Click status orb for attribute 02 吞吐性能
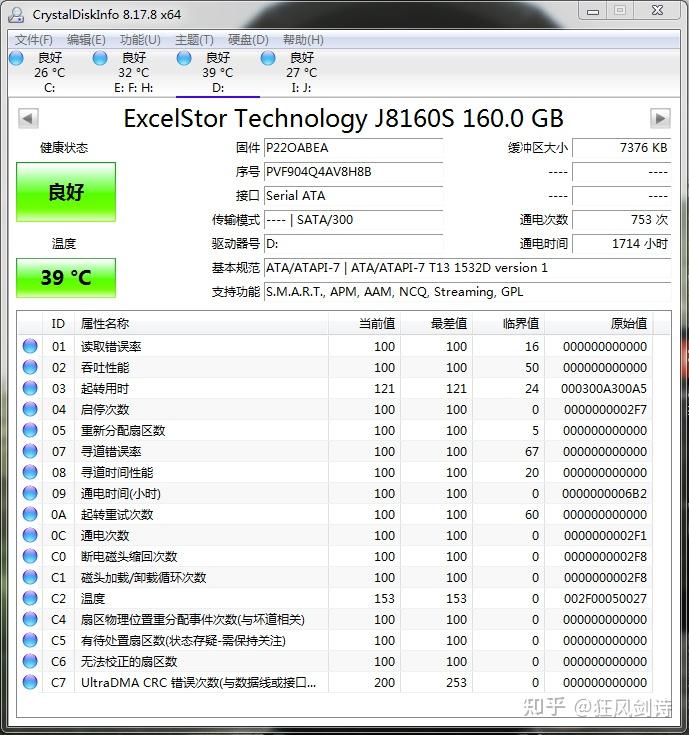The width and height of the screenshot is (689, 735). pos(30,368)
